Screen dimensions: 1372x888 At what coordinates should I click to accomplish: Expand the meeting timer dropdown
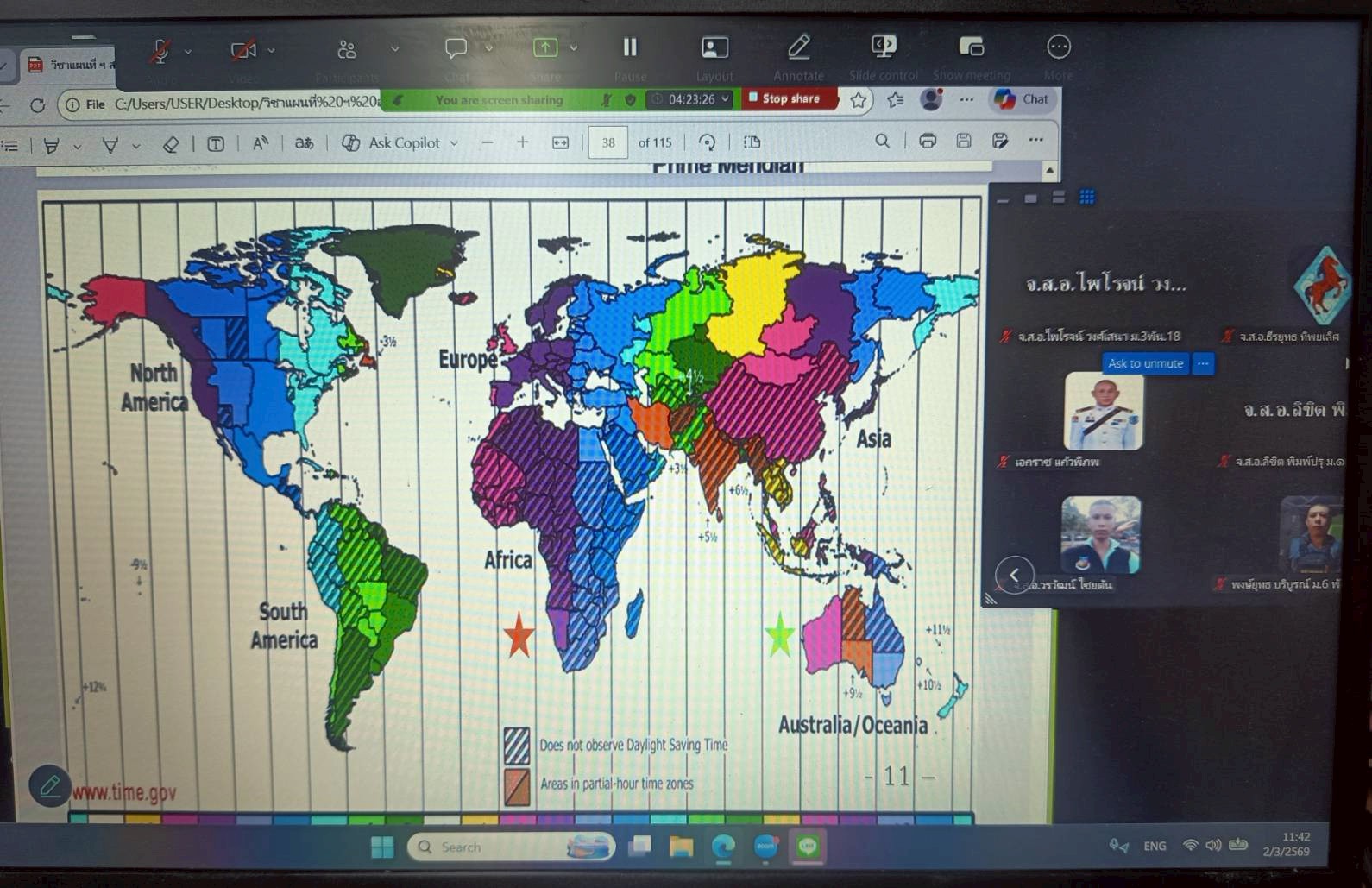click(725, 99)
